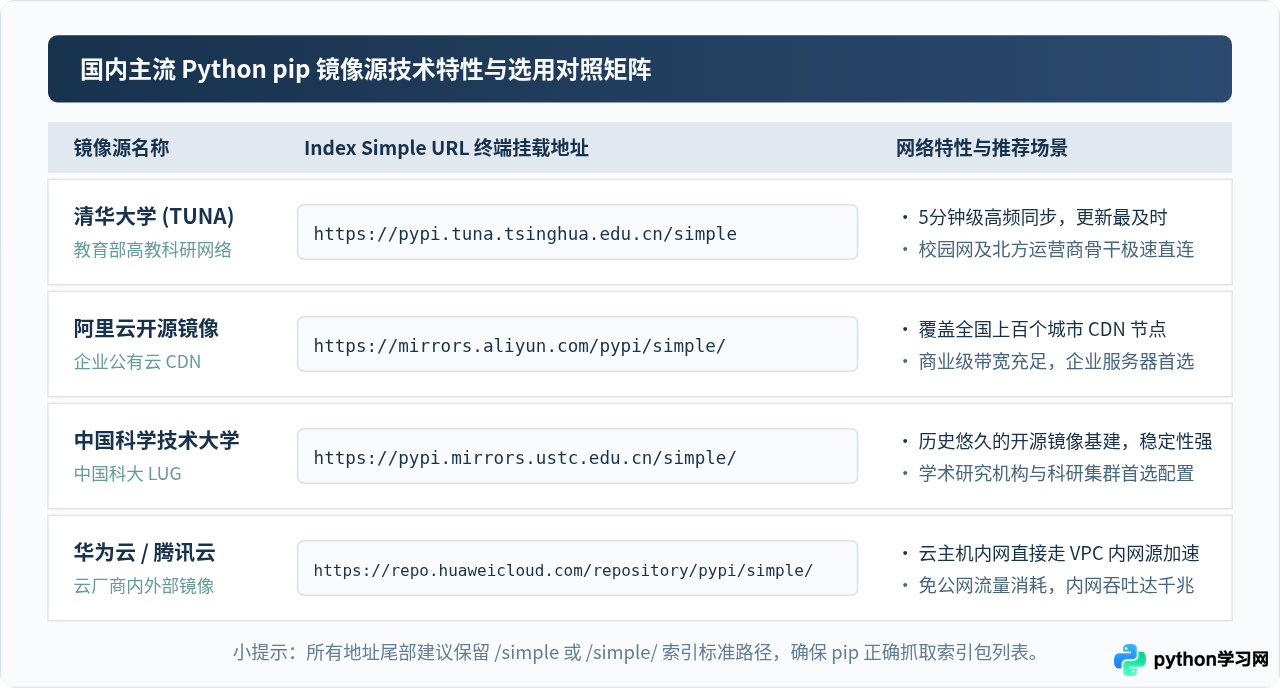Click the 小提示 footer note text

[x=640, y=653]
